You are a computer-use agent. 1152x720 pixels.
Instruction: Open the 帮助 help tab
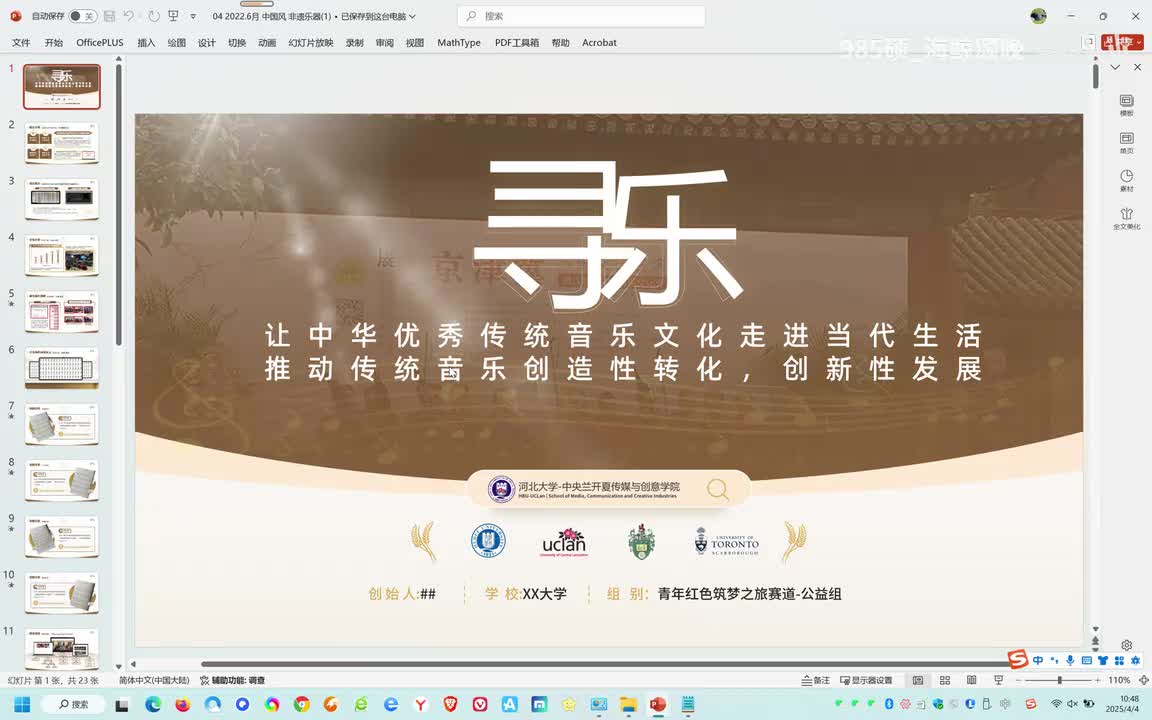(561, 43)
